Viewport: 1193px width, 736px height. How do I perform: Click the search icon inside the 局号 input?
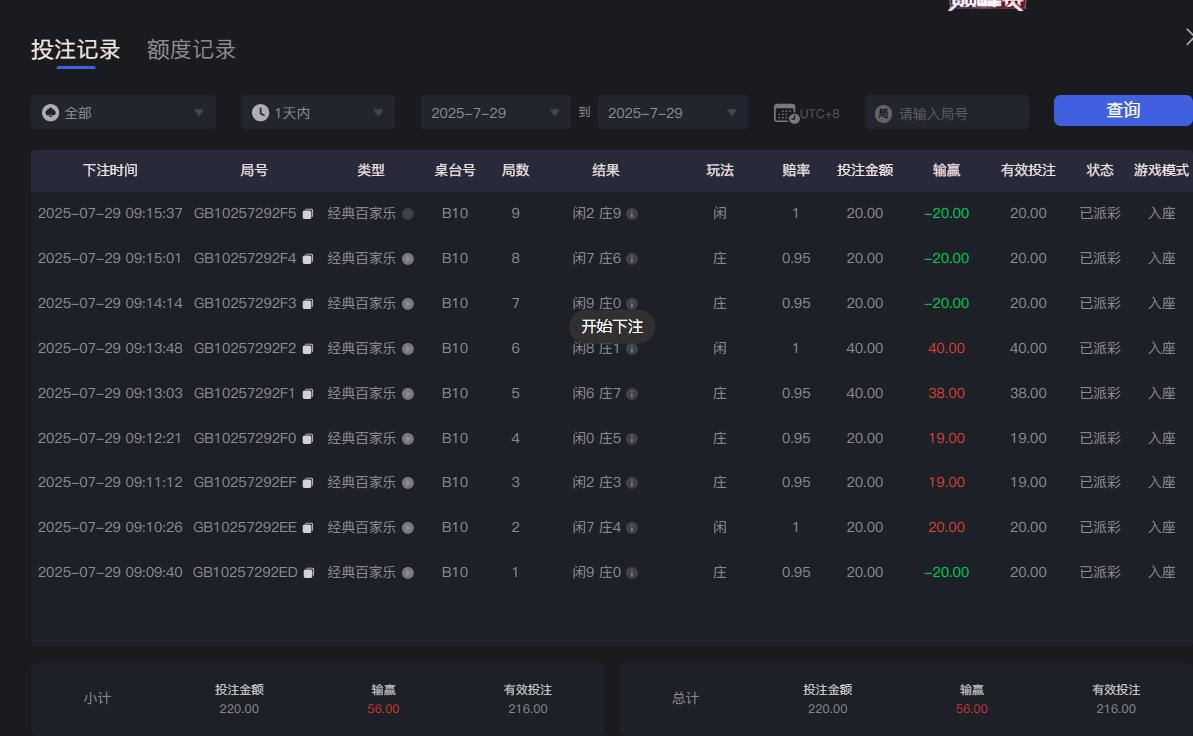pos(881,112)
